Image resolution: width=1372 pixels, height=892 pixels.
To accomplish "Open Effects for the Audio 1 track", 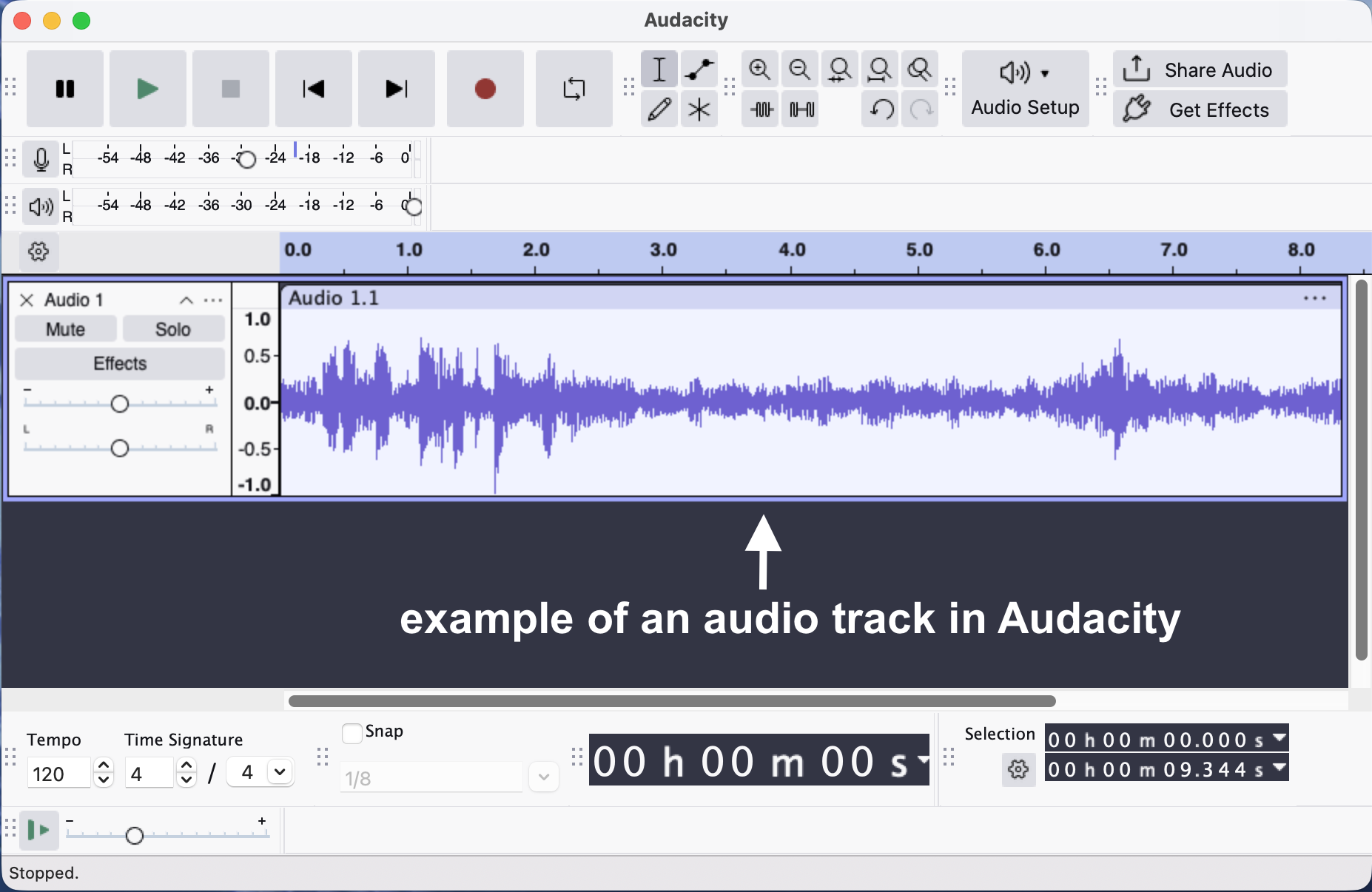I will [x=120, y=363].
